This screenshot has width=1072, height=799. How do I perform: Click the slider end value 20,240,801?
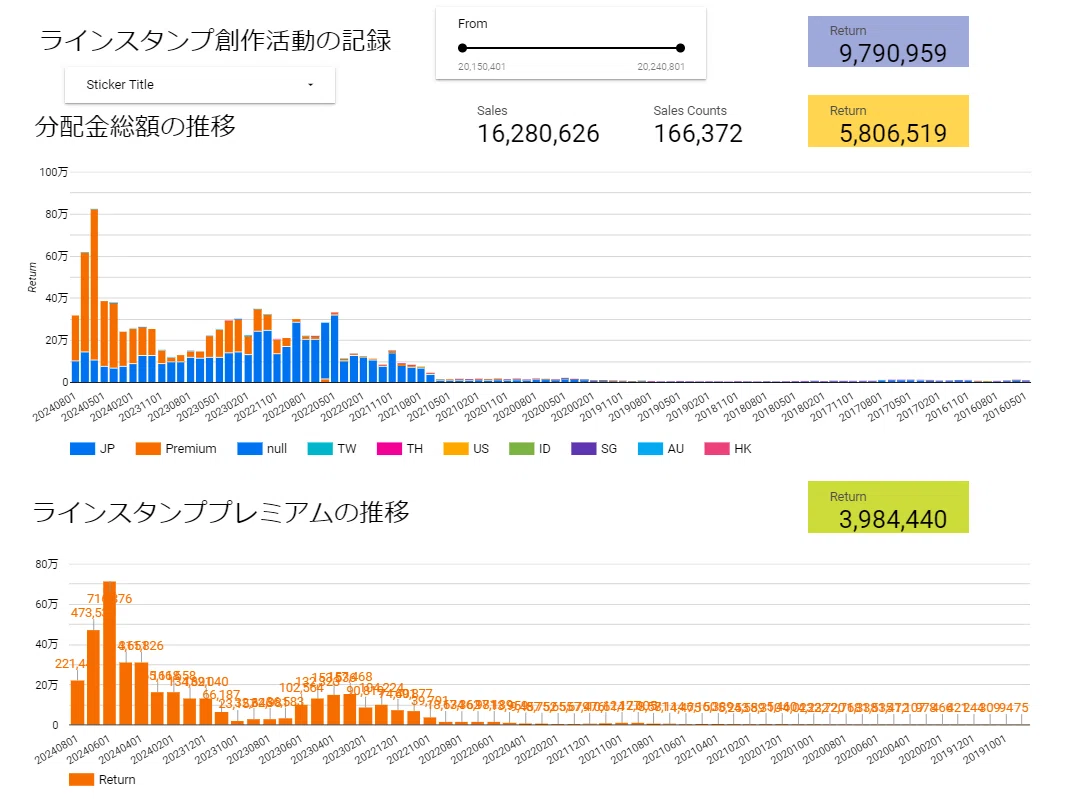pos(661,66)
